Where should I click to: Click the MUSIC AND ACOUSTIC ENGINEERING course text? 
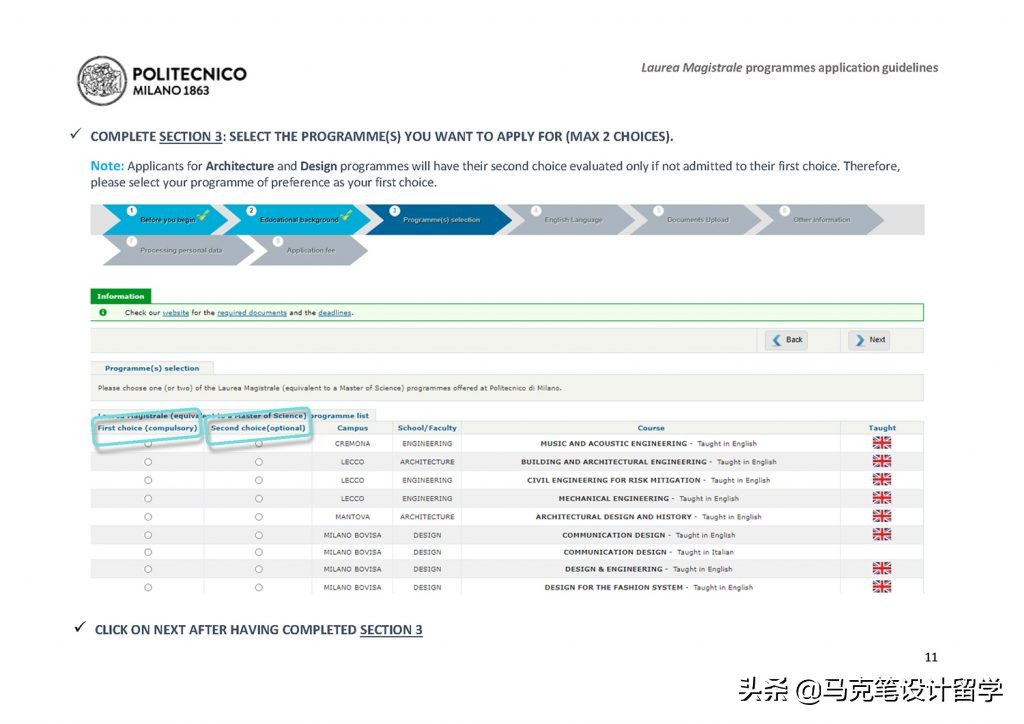tap(613, 443)
